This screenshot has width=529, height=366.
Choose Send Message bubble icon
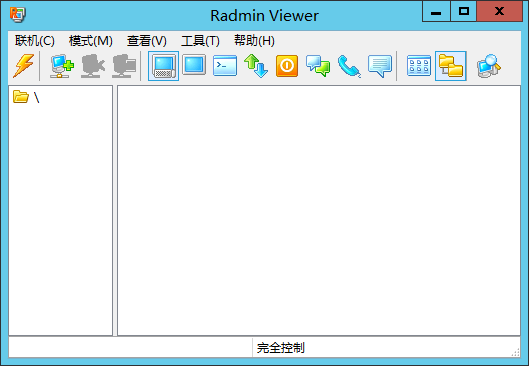point(380,66)
